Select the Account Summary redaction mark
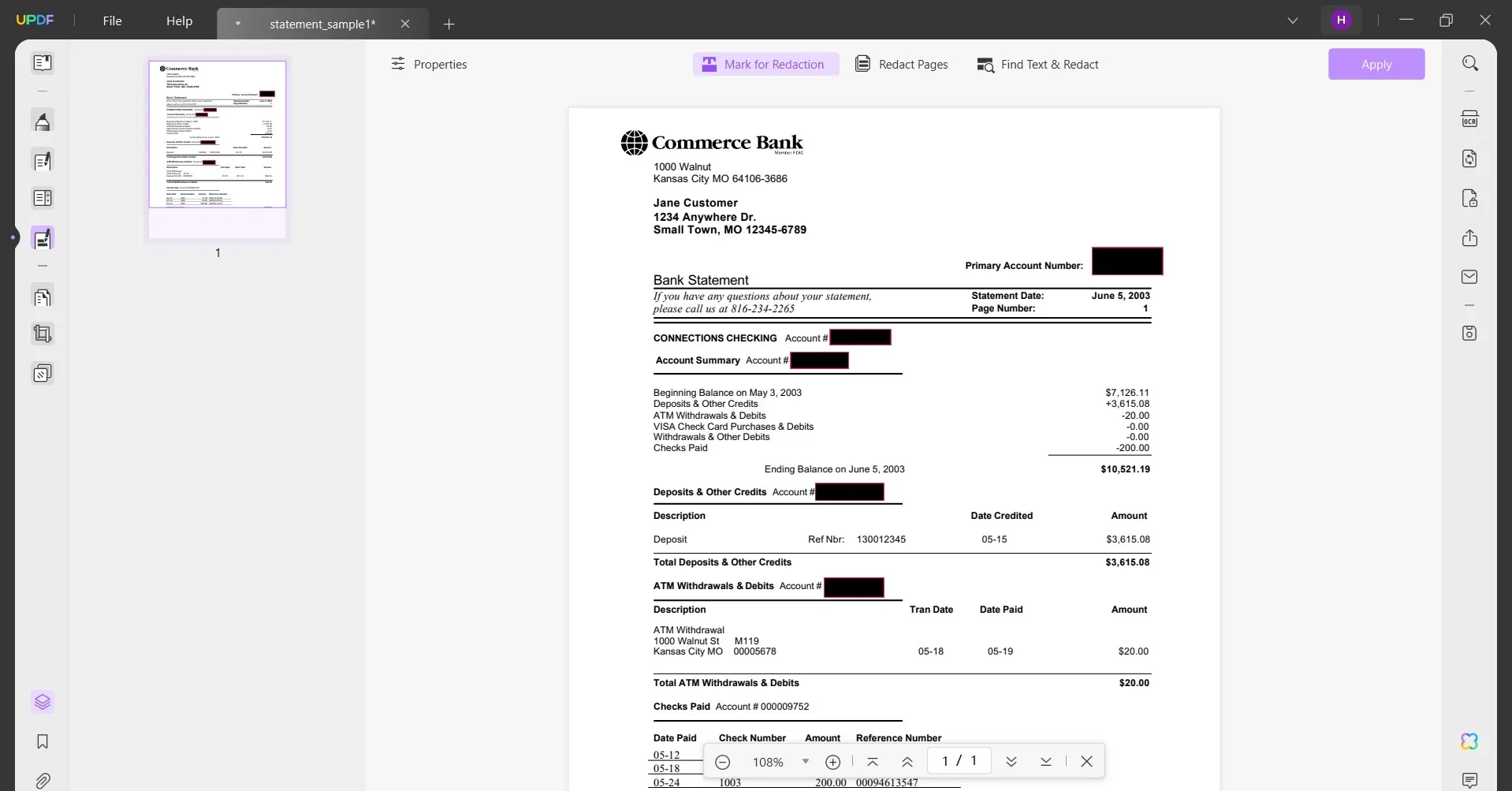The width and height of the screenshot is (1512, 791). pyautogui.click(x=819, y=360)
